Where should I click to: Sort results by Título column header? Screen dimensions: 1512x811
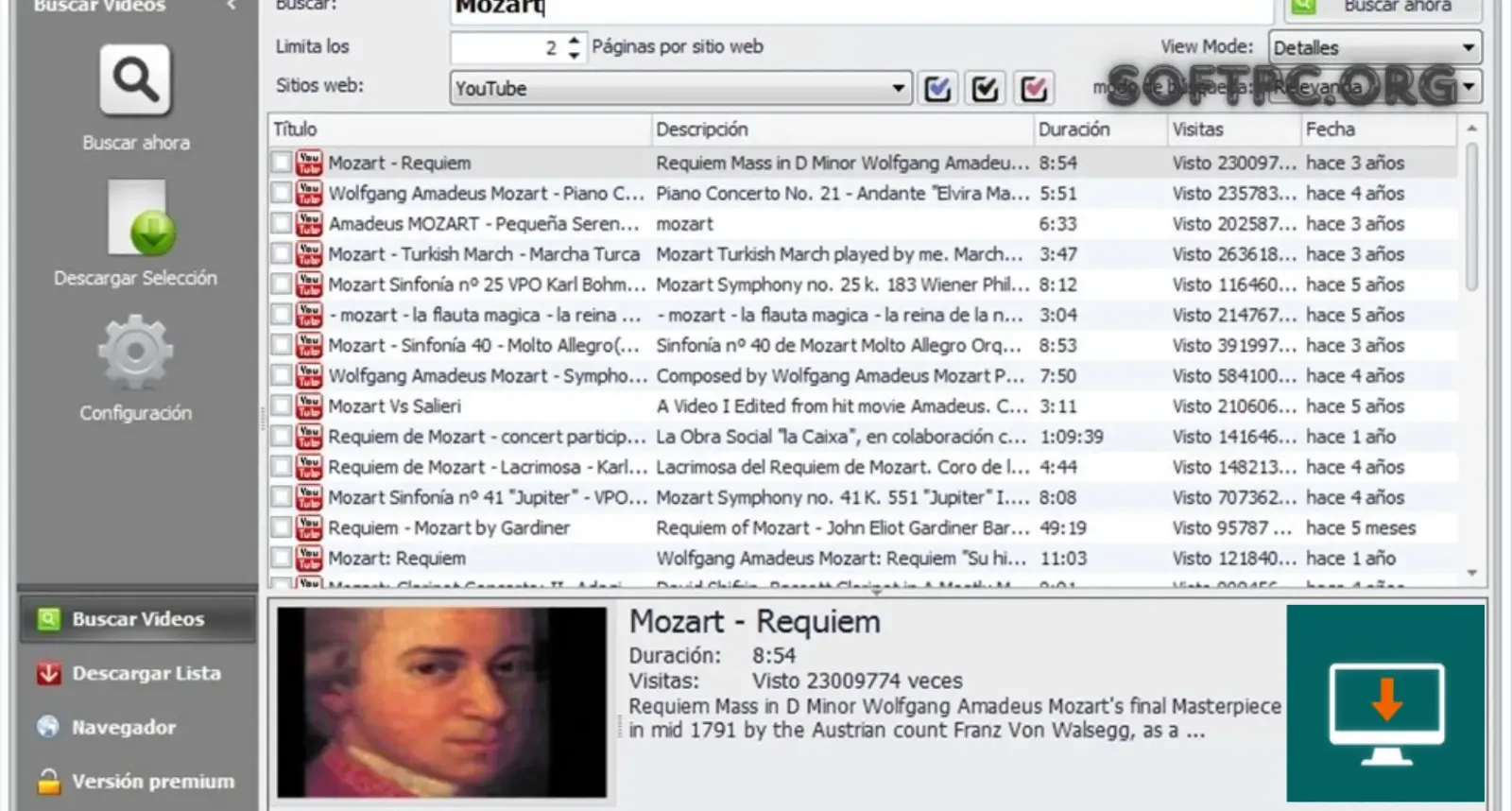[x=460, y=129]
